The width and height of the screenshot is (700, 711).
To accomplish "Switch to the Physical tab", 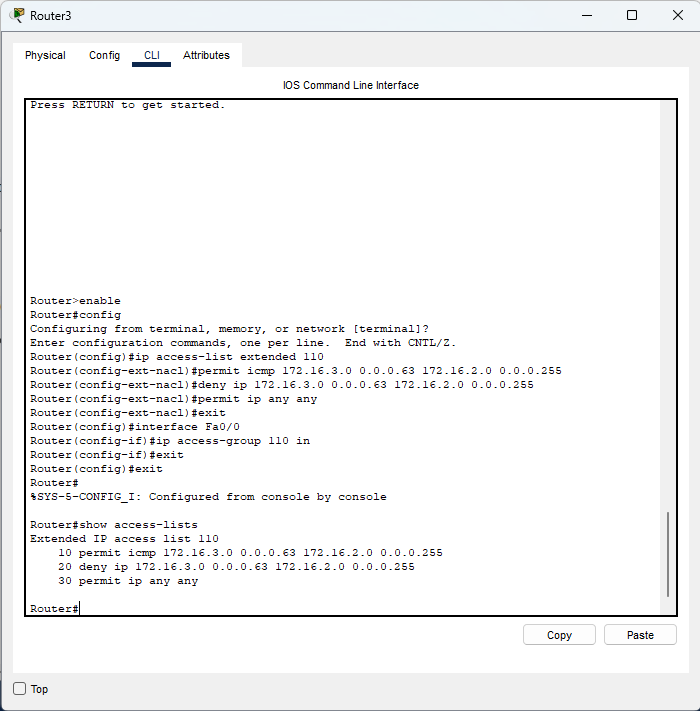I will point(45,55).
